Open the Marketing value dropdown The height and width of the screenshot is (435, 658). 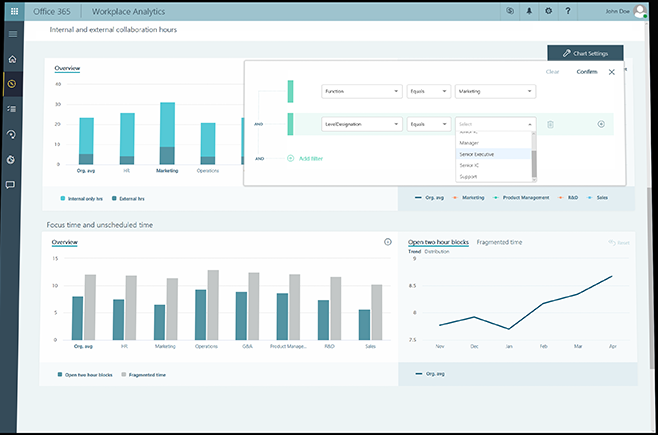(x=495, y=91)
